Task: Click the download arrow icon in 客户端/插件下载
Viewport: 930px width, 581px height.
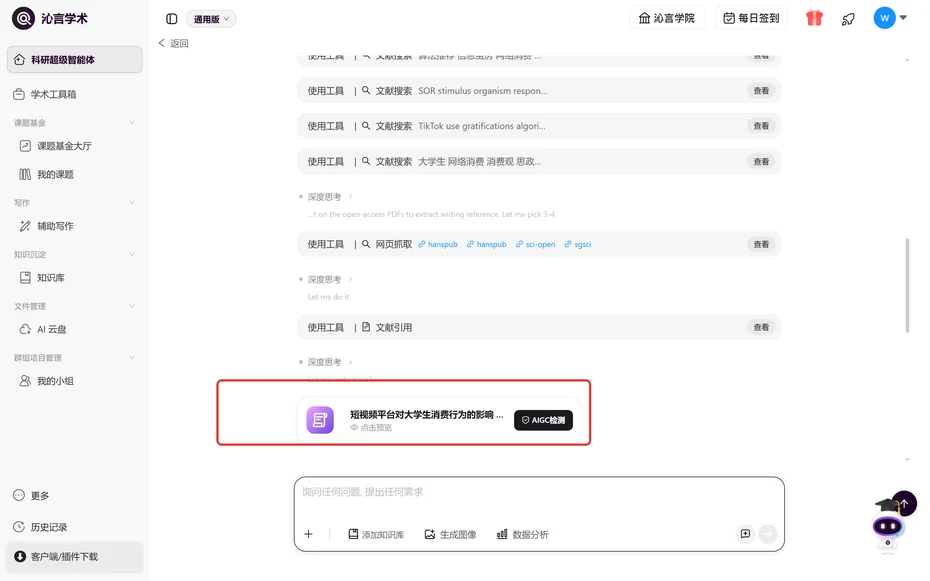Action: coord(20,557)
